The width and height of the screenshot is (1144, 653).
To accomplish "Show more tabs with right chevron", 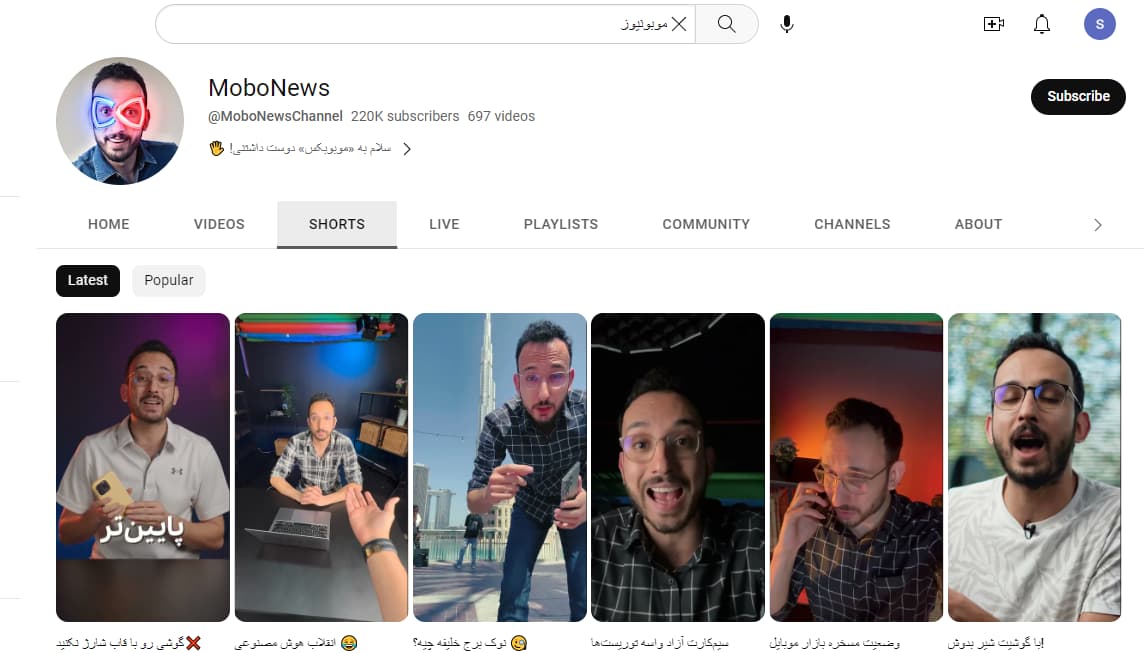I will tap(1097, 225).
